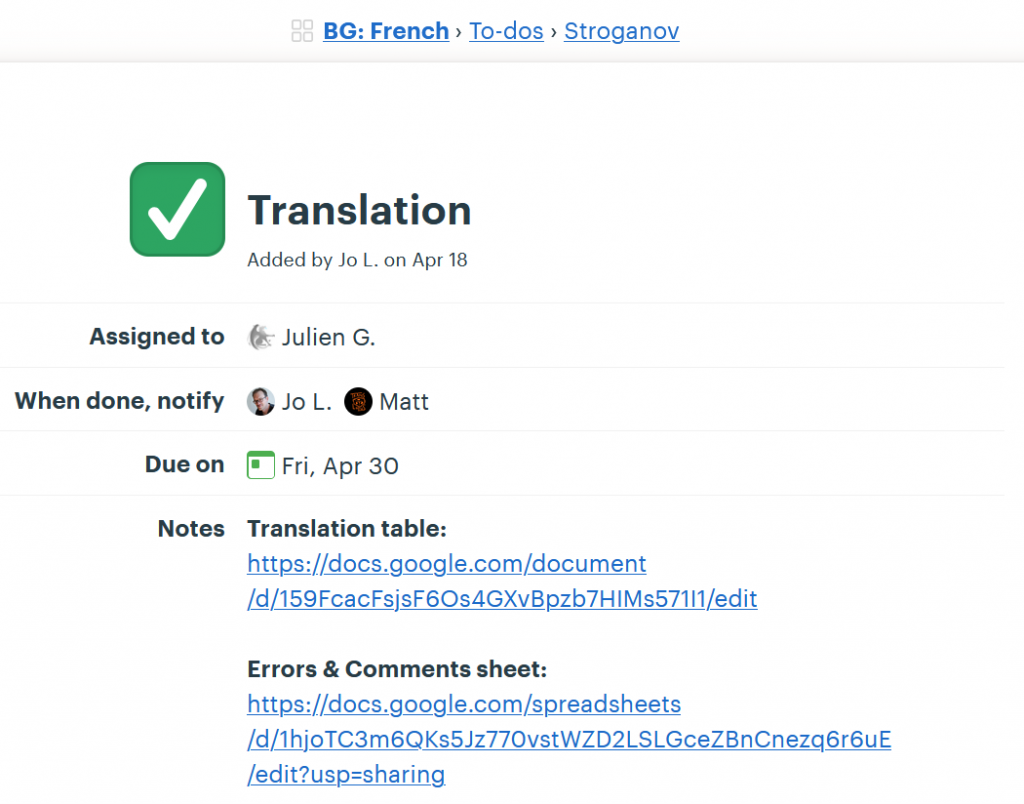Screen dimensions: 1024x804
Task: Go to To-dos breadcrumb
Action: pyautogui.click(x=506, y=31)
